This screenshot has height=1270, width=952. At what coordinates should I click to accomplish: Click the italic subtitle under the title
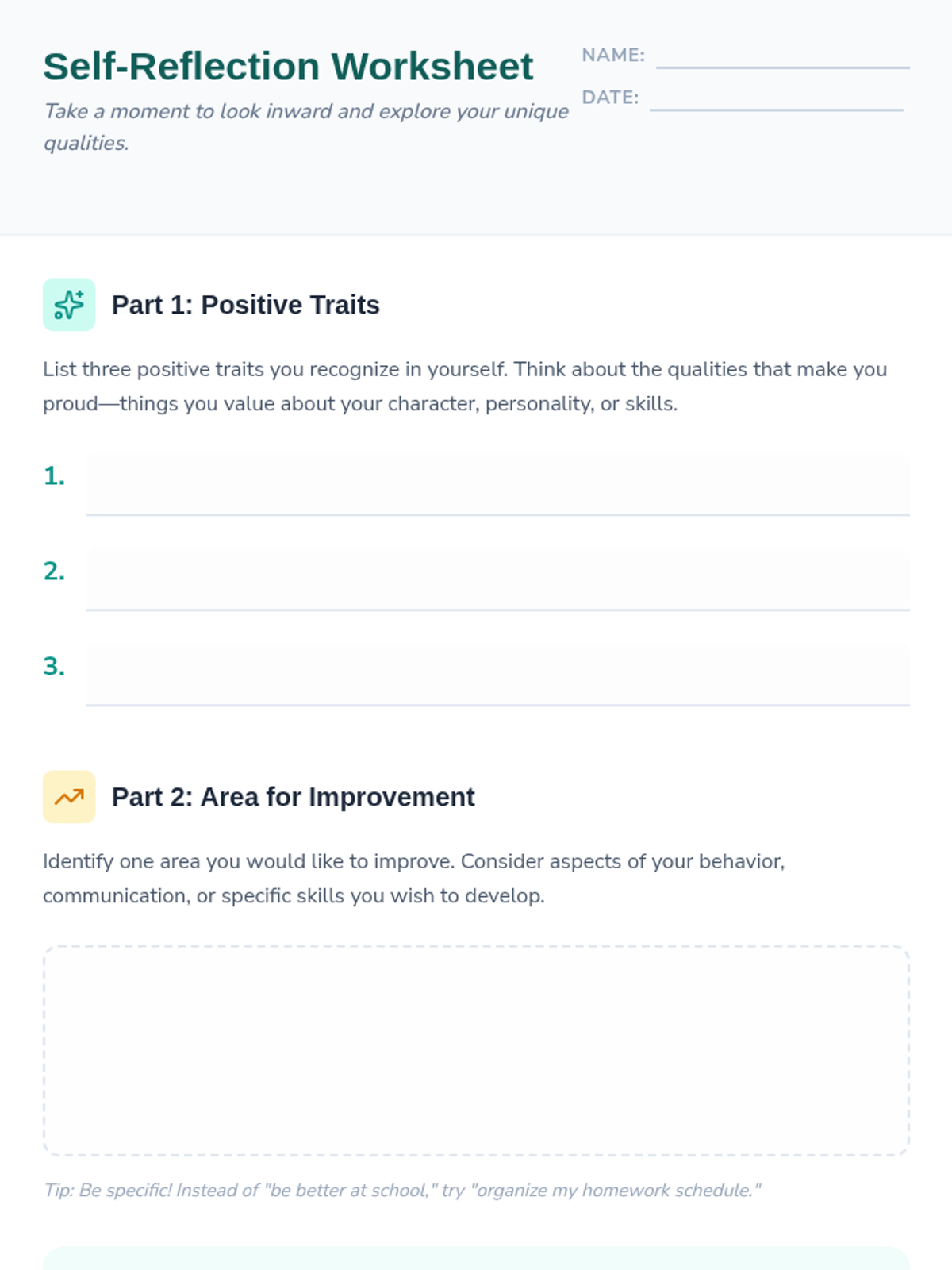[x=306, y=127]
